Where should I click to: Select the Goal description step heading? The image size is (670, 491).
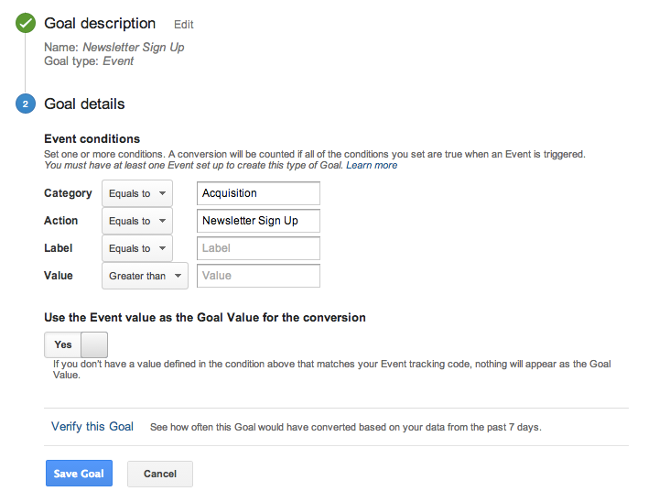click(x=100, y=23)
